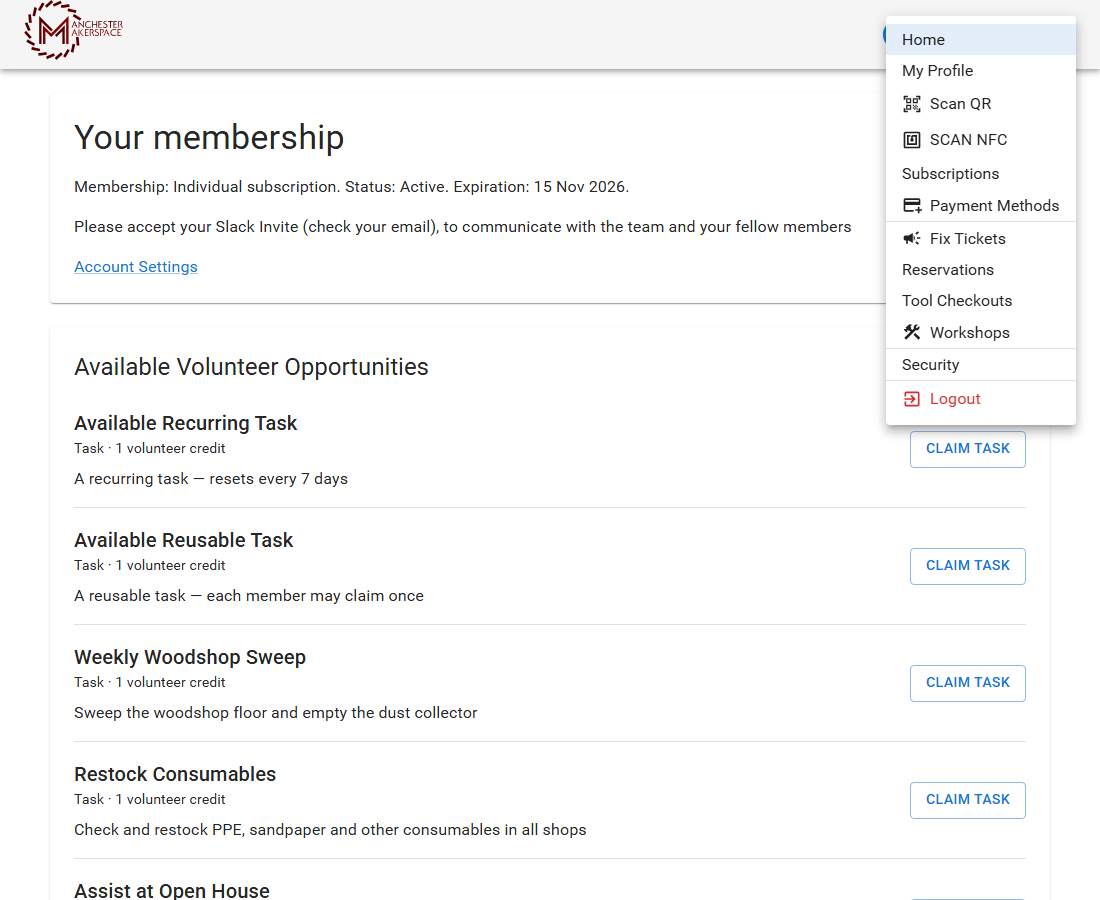Click the 'Restock Consumables' title

point(175,774)
